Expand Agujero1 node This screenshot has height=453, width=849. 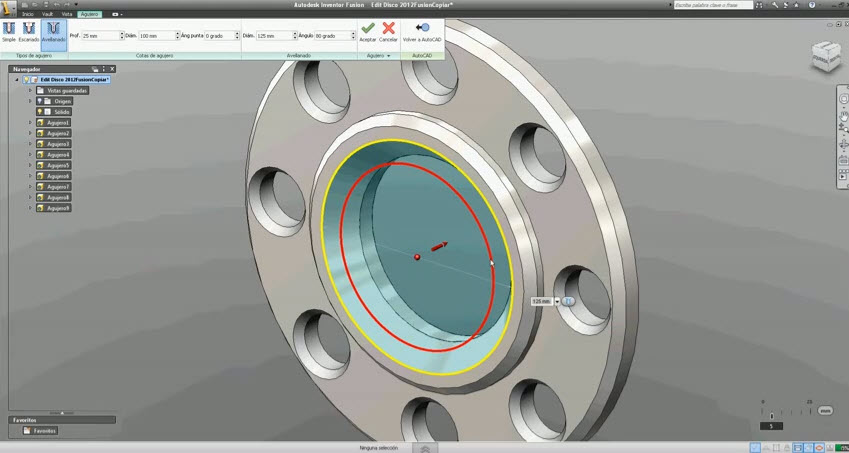[31, 122]
